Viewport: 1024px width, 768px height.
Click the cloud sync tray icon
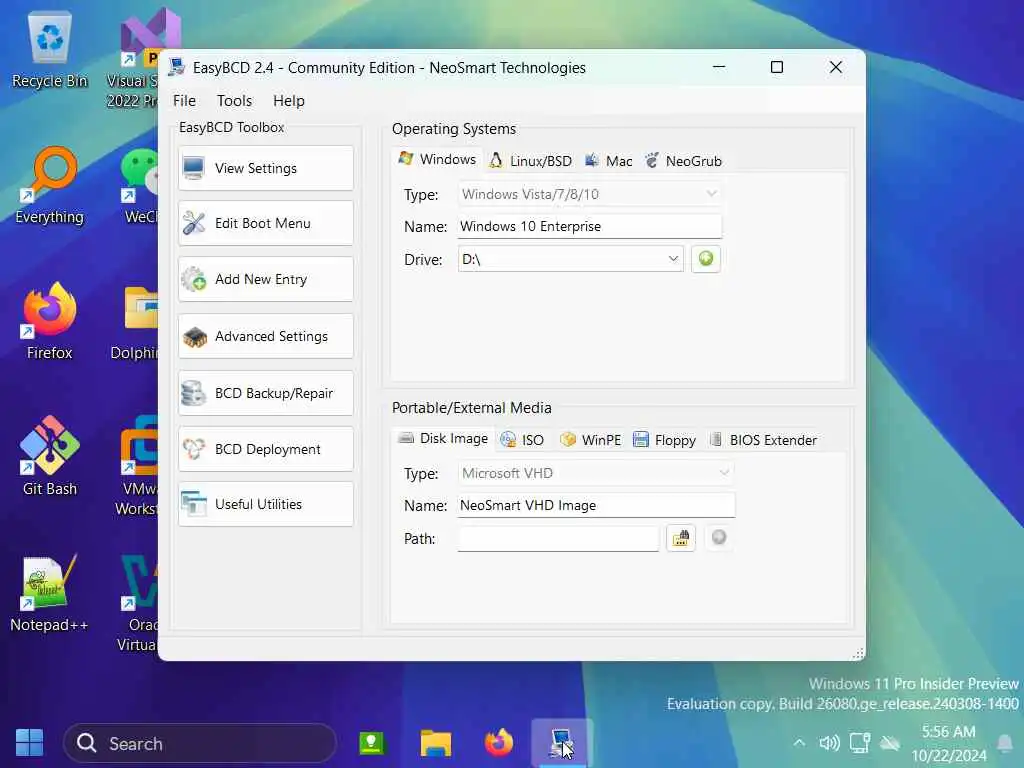[889, 743]
